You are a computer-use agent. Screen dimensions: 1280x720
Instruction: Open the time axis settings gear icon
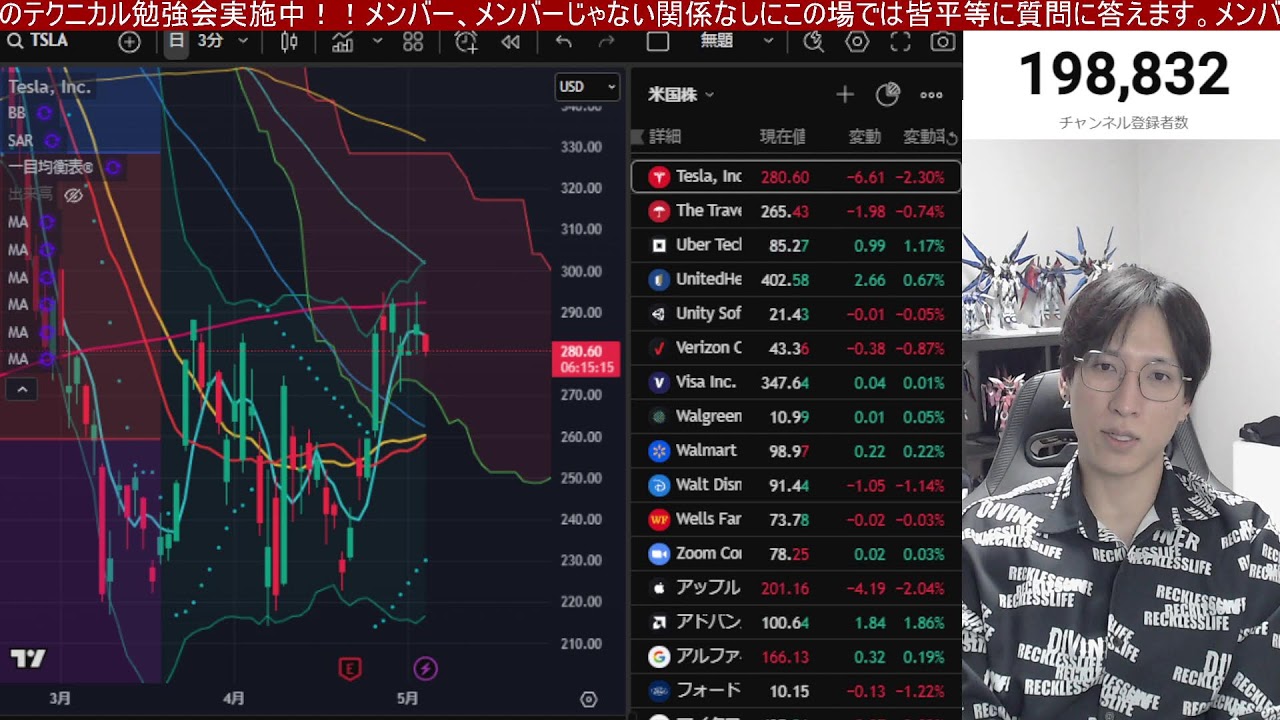tap(588, 699)
